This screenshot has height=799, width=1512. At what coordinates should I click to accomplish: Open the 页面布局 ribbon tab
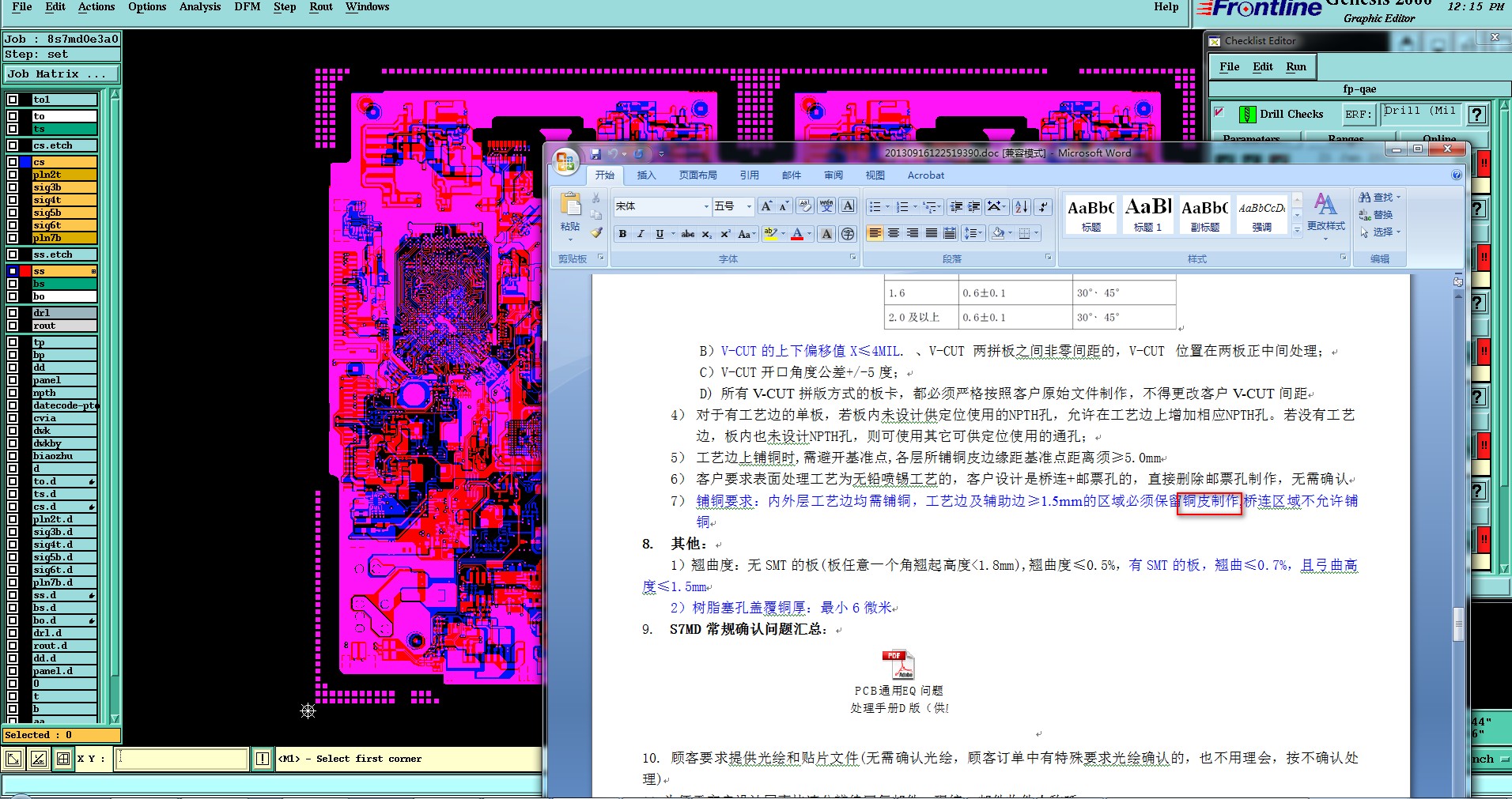click(x=698, y=175)
